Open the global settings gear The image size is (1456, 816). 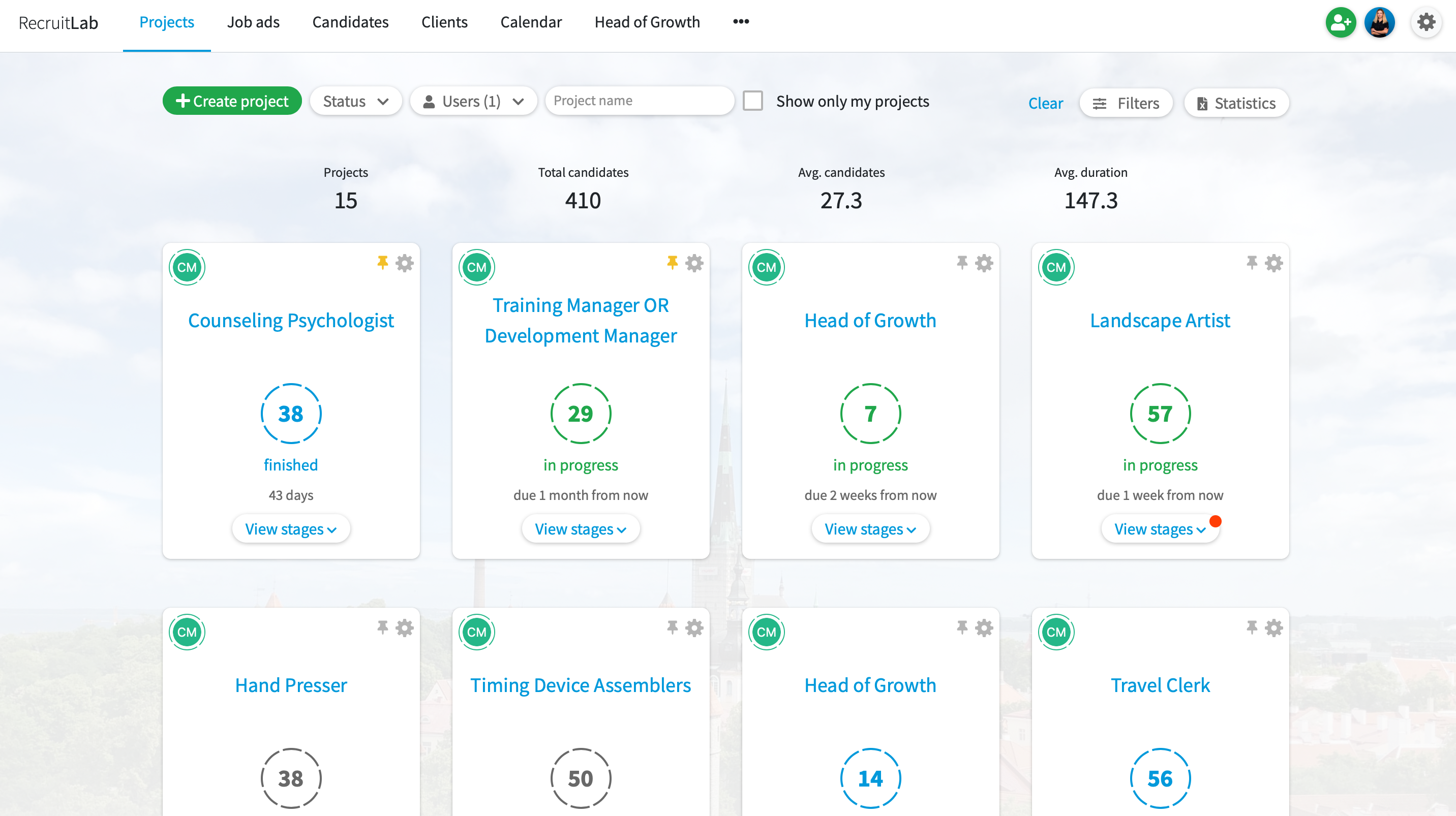pos(1426,22)
